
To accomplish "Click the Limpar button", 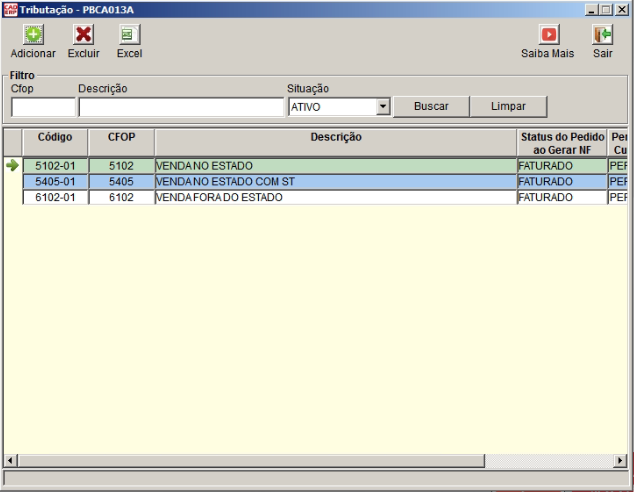I will click(508, 106).
